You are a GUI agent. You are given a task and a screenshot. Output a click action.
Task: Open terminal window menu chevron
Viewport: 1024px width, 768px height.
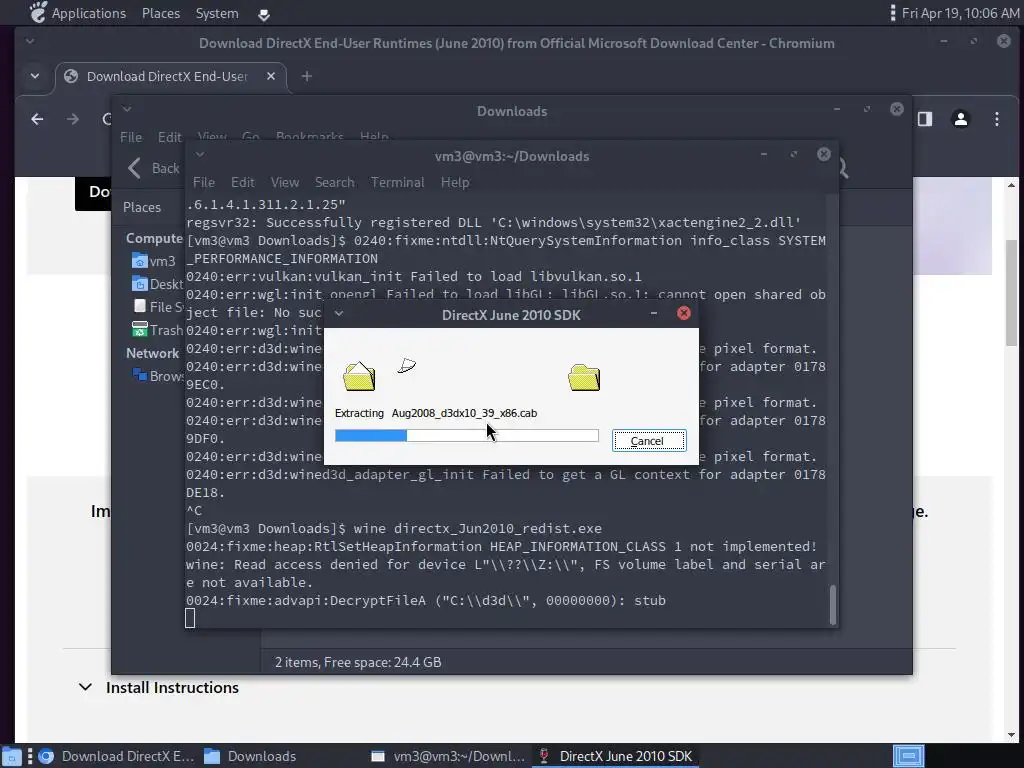pyautogui.click(x=200, y=155)
